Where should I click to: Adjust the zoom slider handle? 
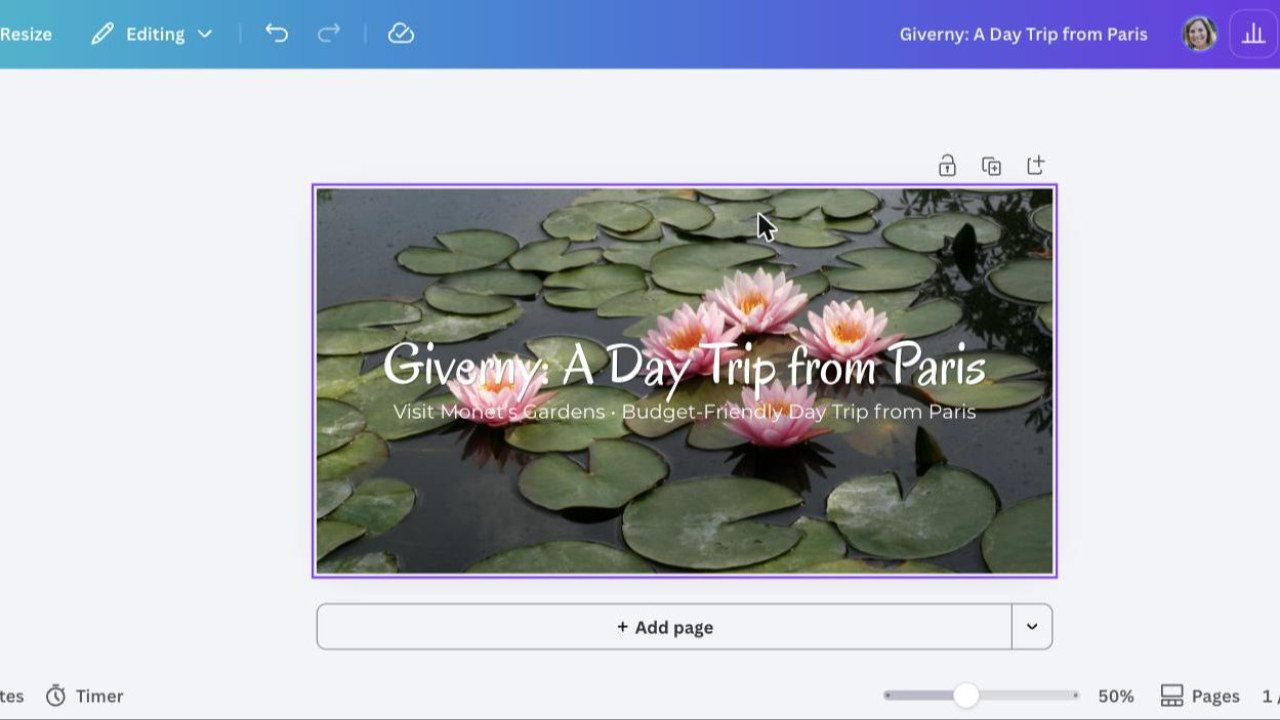(x=966, y=696)
